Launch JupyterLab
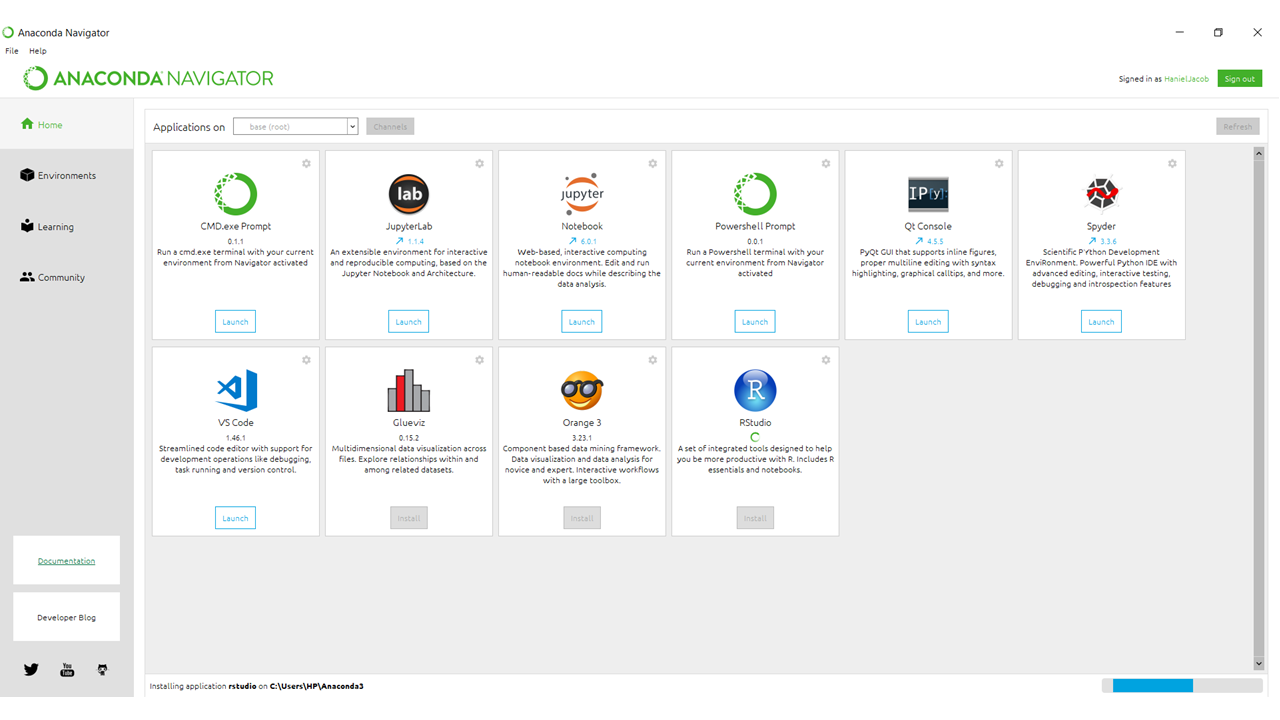 pos(408,322)
